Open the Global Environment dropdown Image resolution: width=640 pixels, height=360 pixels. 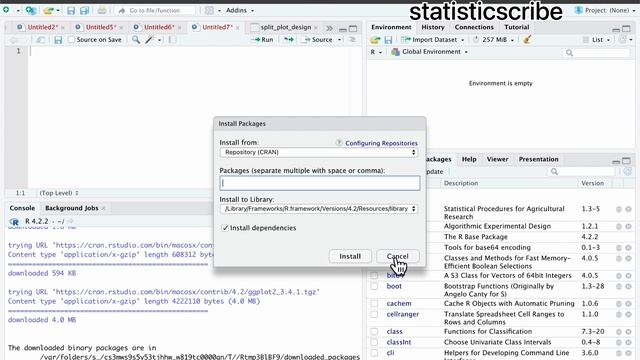click(430, 52)
